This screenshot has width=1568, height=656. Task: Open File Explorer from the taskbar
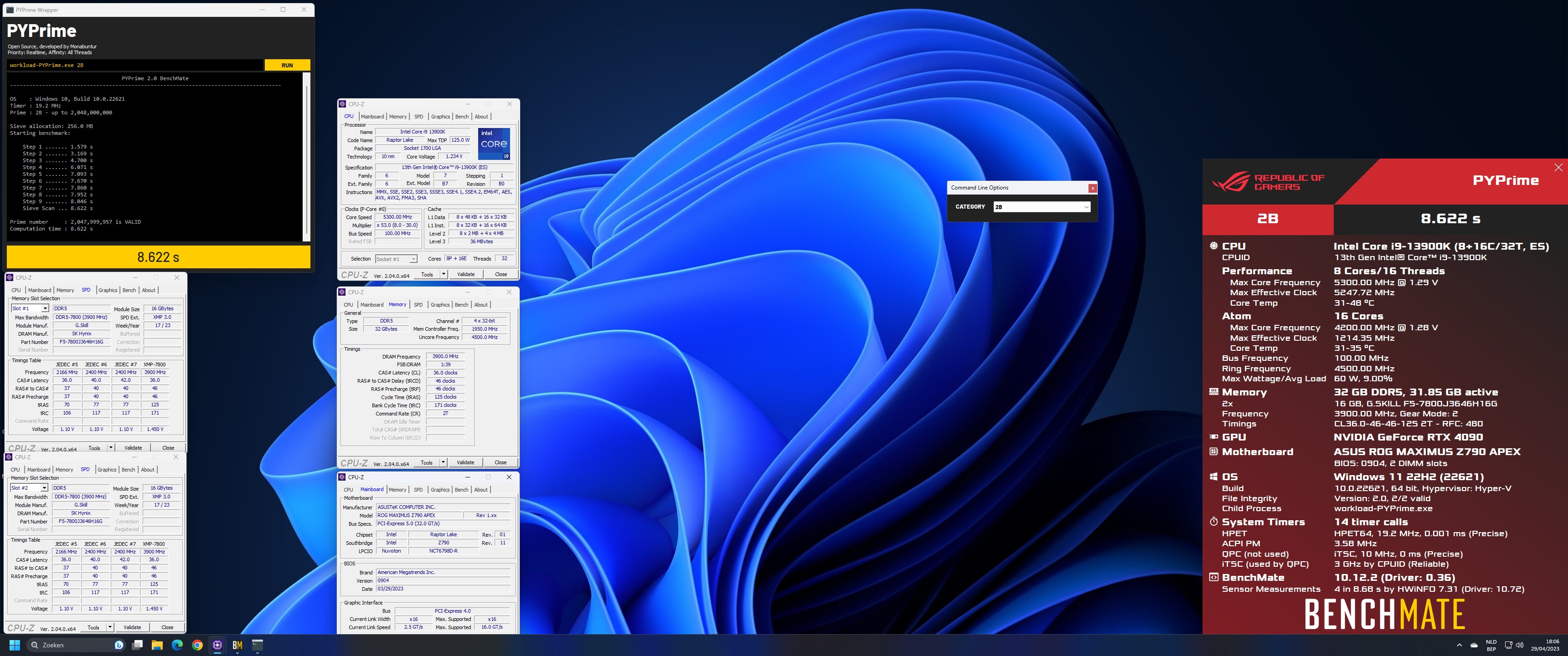(157, 645)
